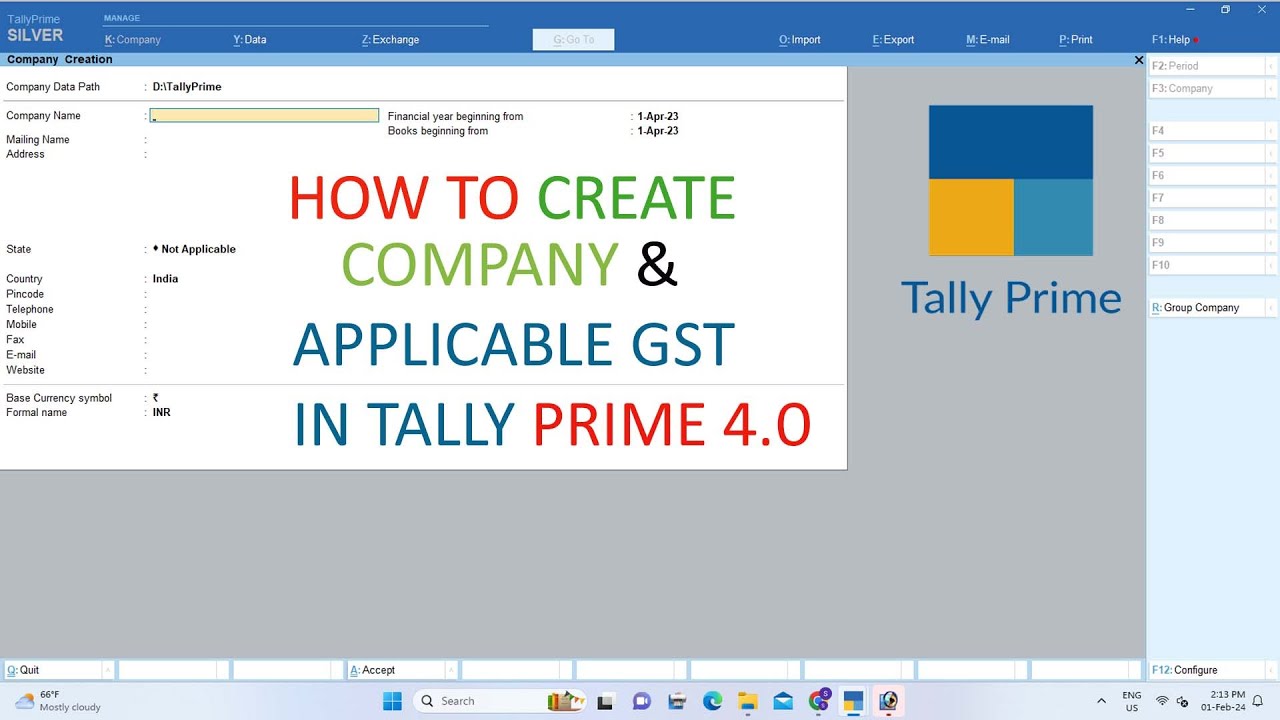
Task: Open File Explorer from the taskbar
Action: (747, 701)
